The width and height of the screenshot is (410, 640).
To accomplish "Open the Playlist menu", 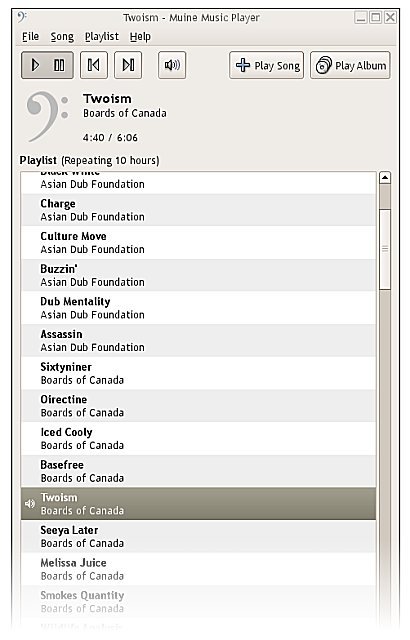I will pos(102,37).
